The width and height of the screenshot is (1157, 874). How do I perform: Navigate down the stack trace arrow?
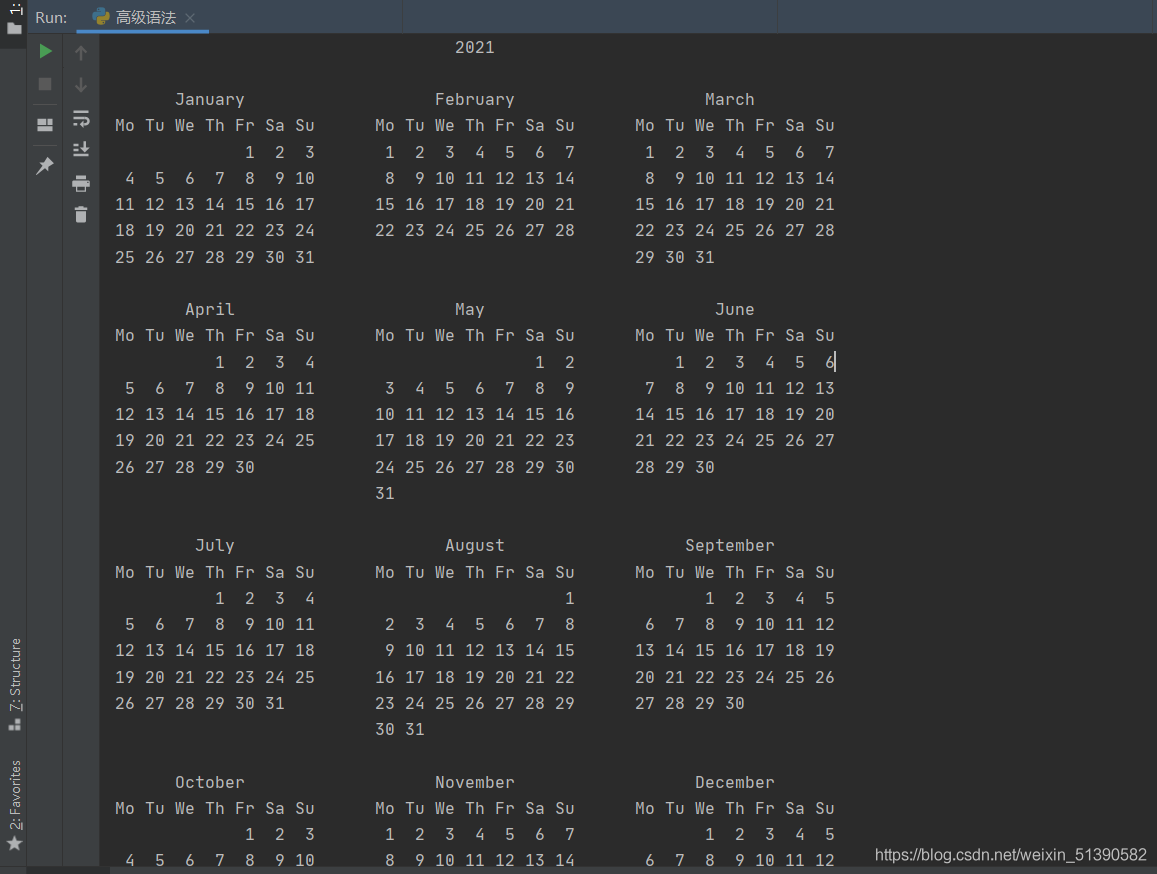(81, 85)
